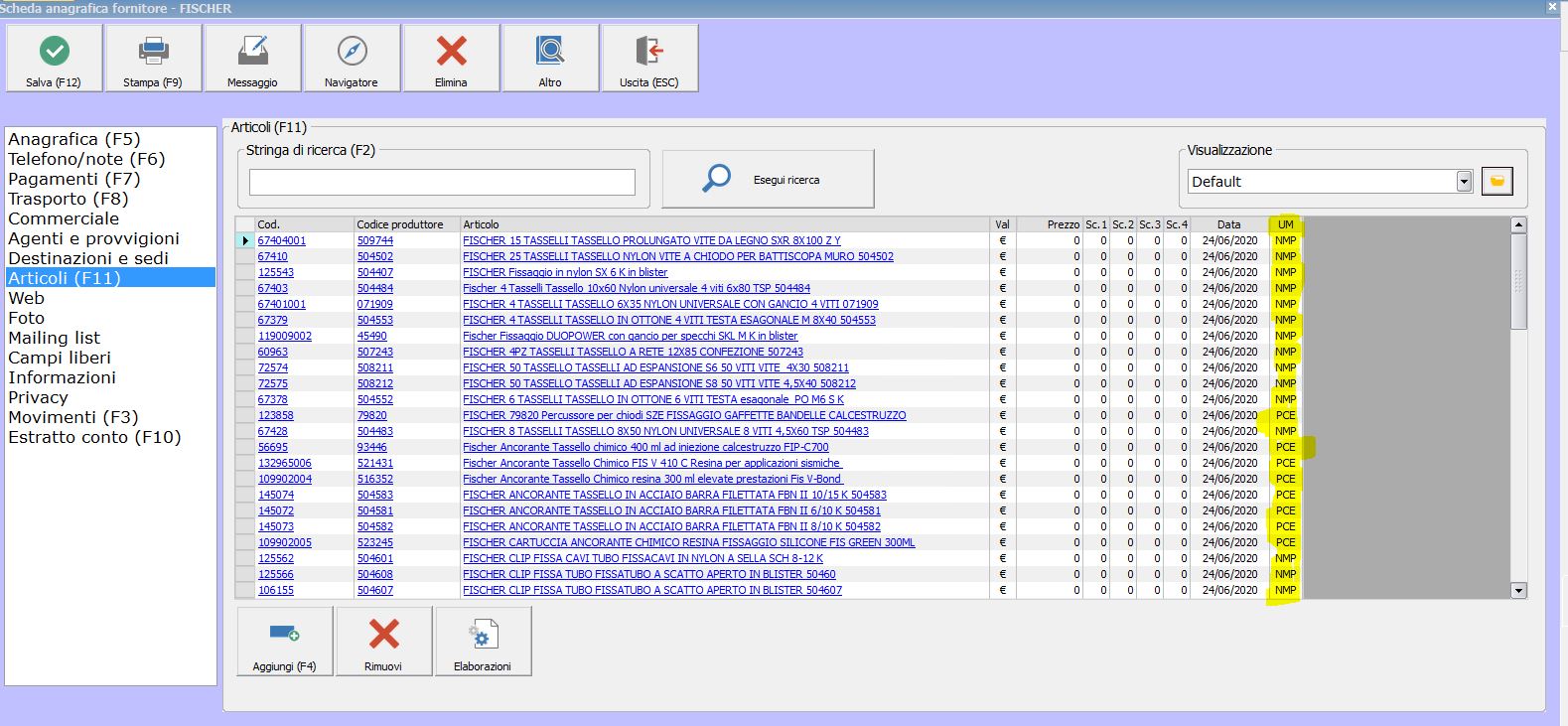This screenshot has height=726, width=1568.
Task: Click the table scrollbar up arrow
Action: click(x=1518, y=225)
